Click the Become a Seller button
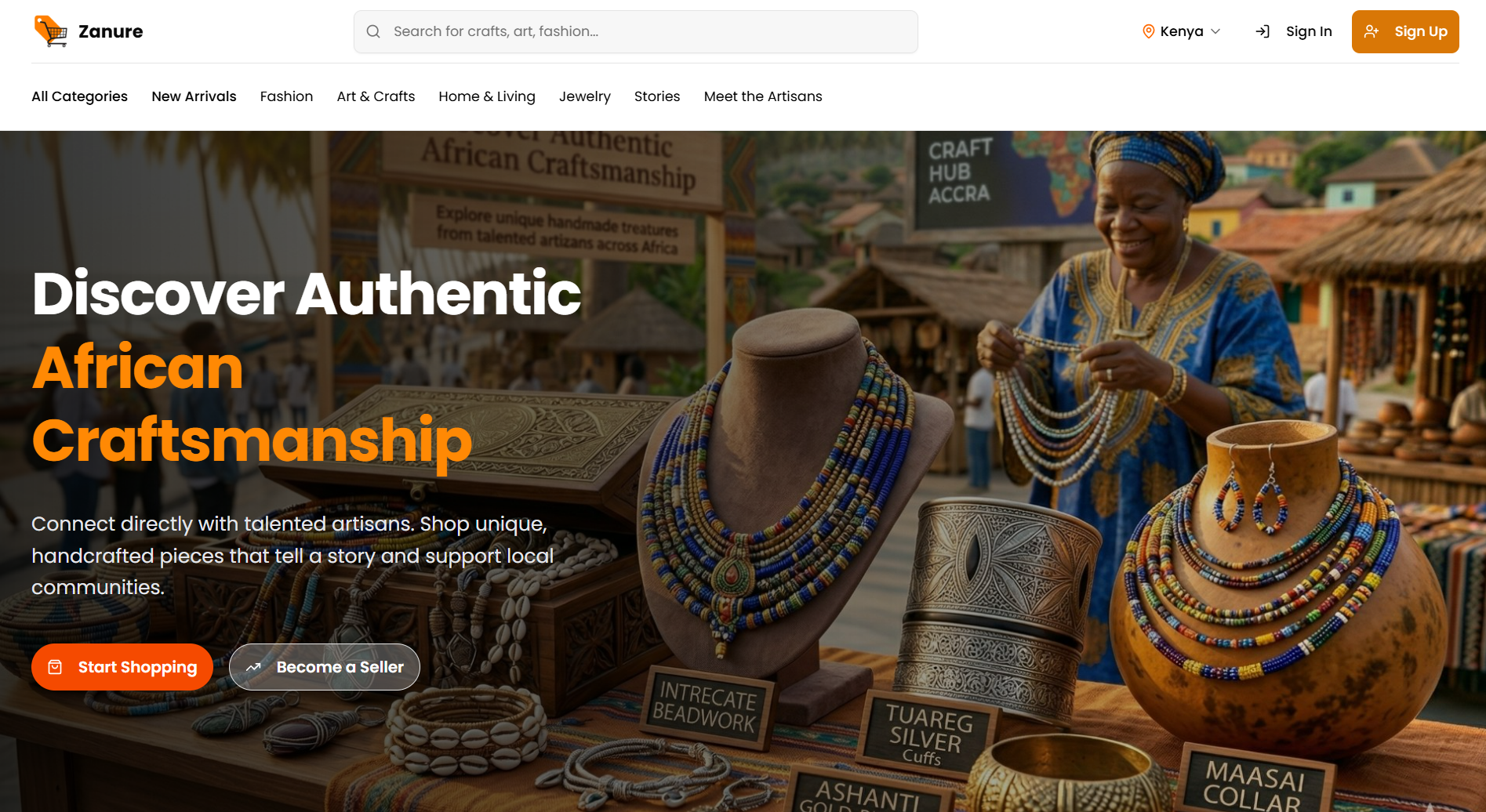This screenshot has height=812, width=1486. click(325, 667)
